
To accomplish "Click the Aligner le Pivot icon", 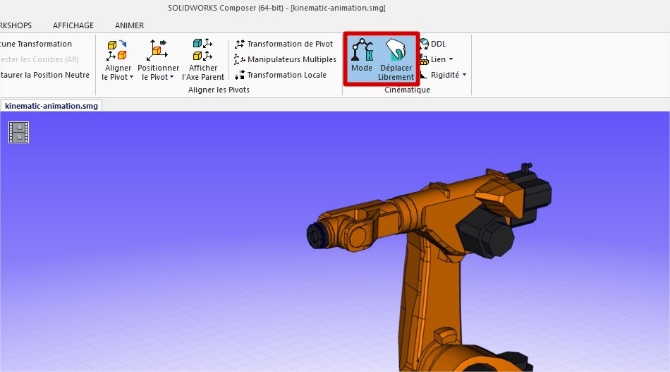I will [x=117, y=50].
